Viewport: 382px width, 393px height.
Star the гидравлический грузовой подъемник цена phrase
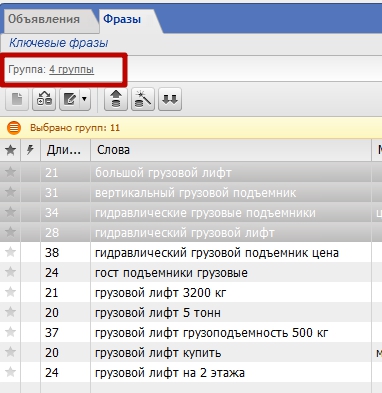tap(10, 252)
